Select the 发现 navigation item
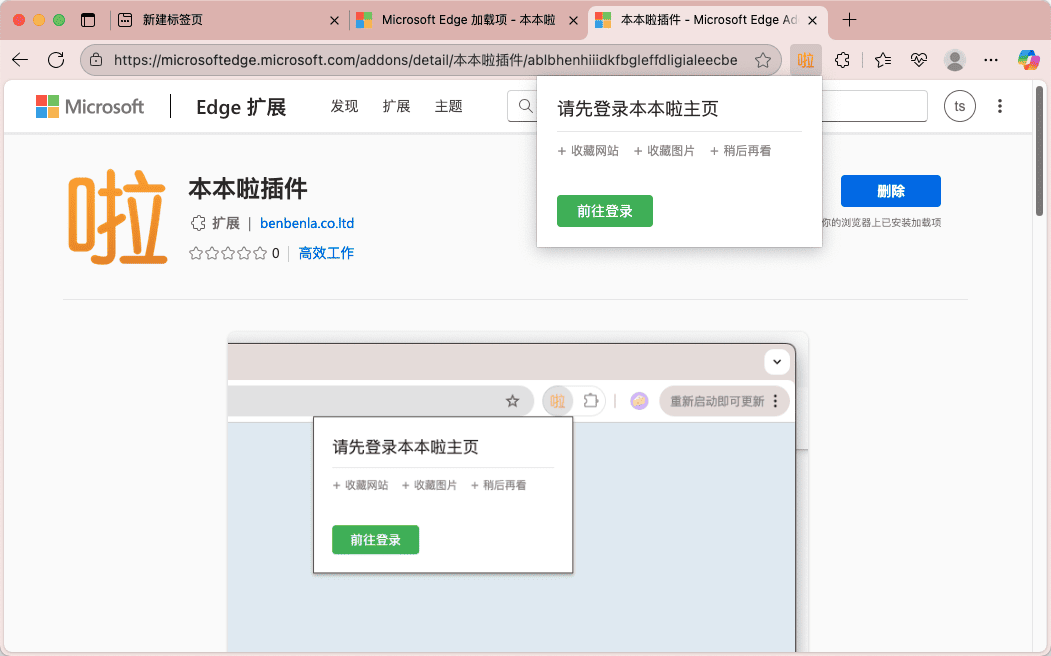 coord(344,106)
